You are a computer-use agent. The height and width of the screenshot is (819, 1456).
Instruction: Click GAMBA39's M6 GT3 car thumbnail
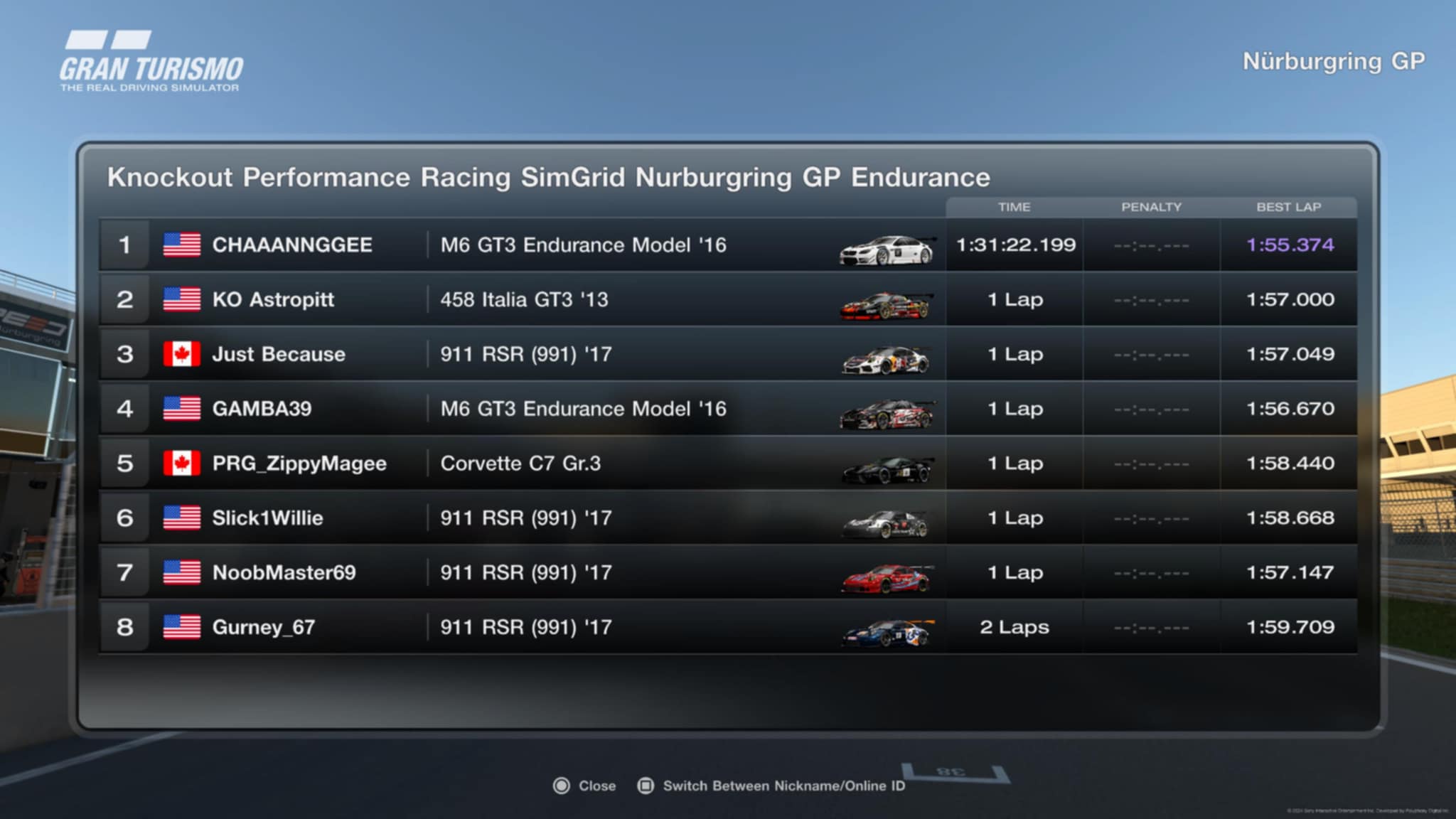pos(887,414)
